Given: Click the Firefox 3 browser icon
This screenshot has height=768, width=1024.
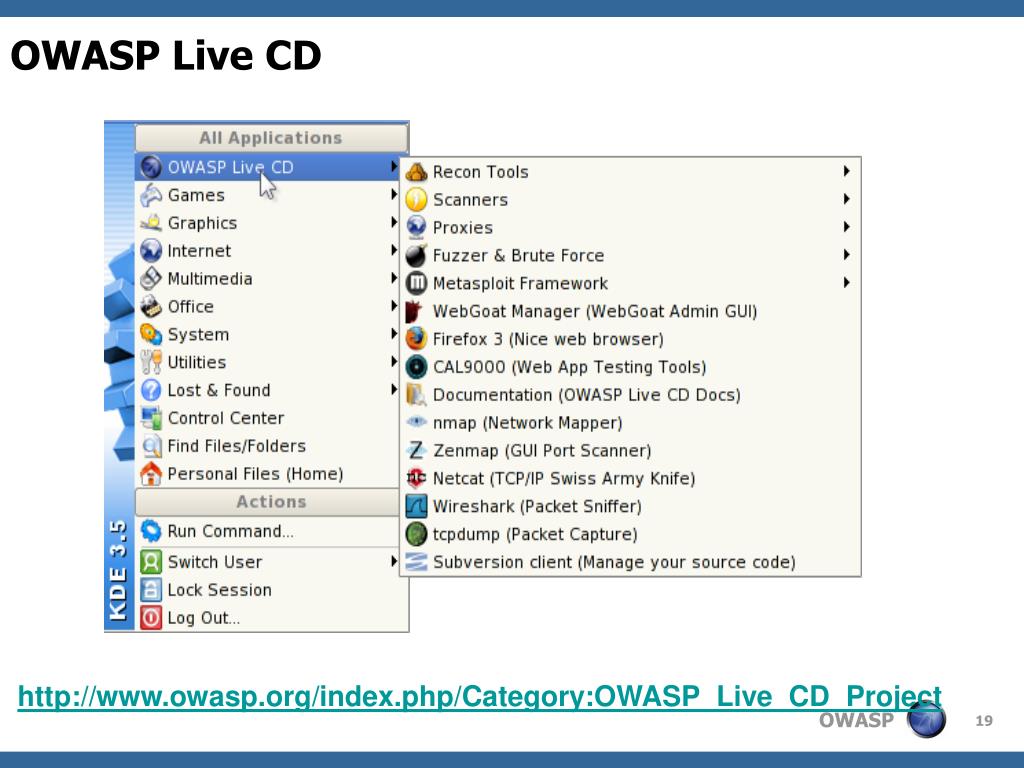Looking at the screenshot, I should (x=416, y=339).
